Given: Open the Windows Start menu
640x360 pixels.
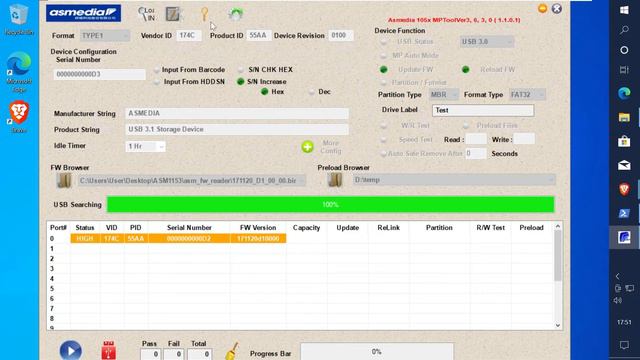Looking at the screenshot, I should 624,10.
